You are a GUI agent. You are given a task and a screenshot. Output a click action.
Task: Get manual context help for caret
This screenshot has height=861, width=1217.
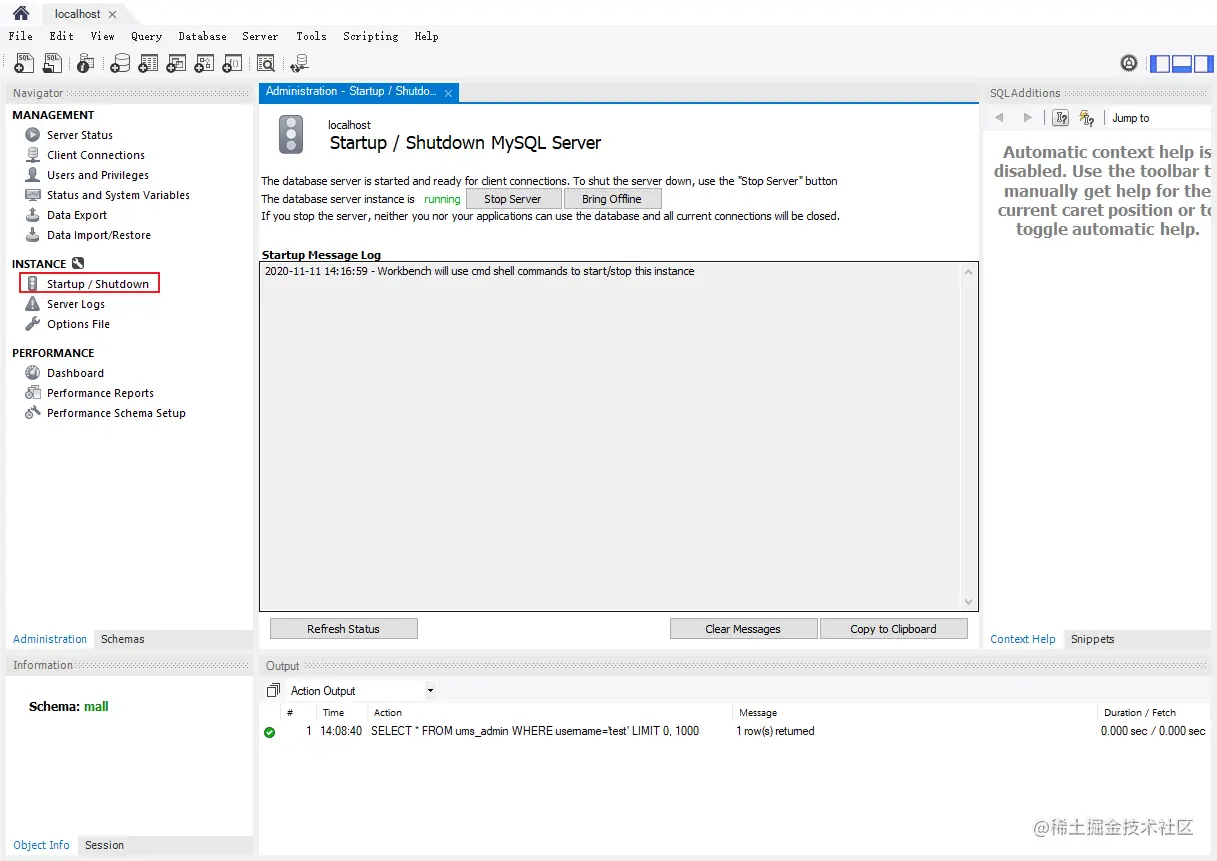tap(1087, 118)
